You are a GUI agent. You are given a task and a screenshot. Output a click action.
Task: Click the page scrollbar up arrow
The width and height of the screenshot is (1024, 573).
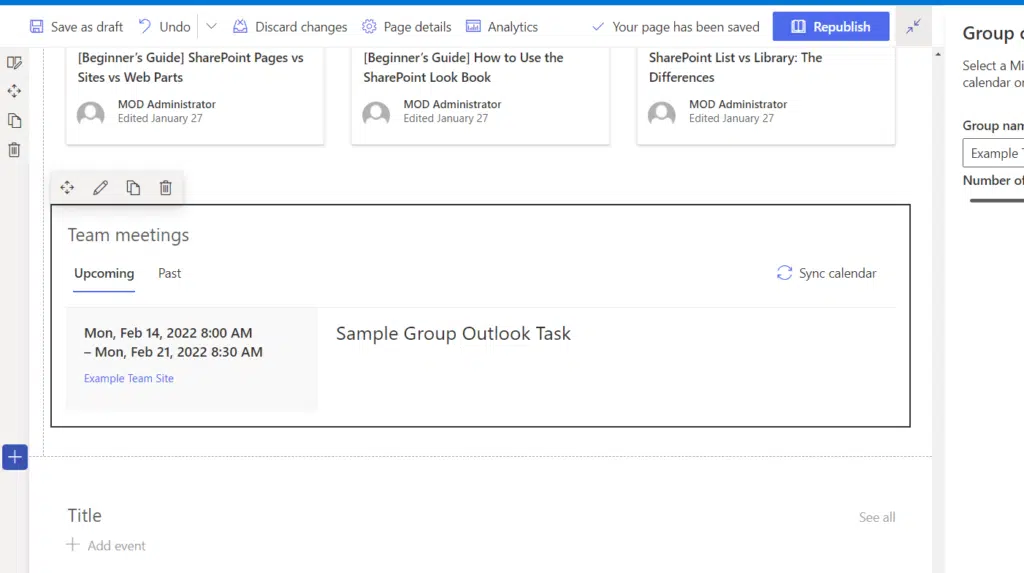tap(938, 55)
